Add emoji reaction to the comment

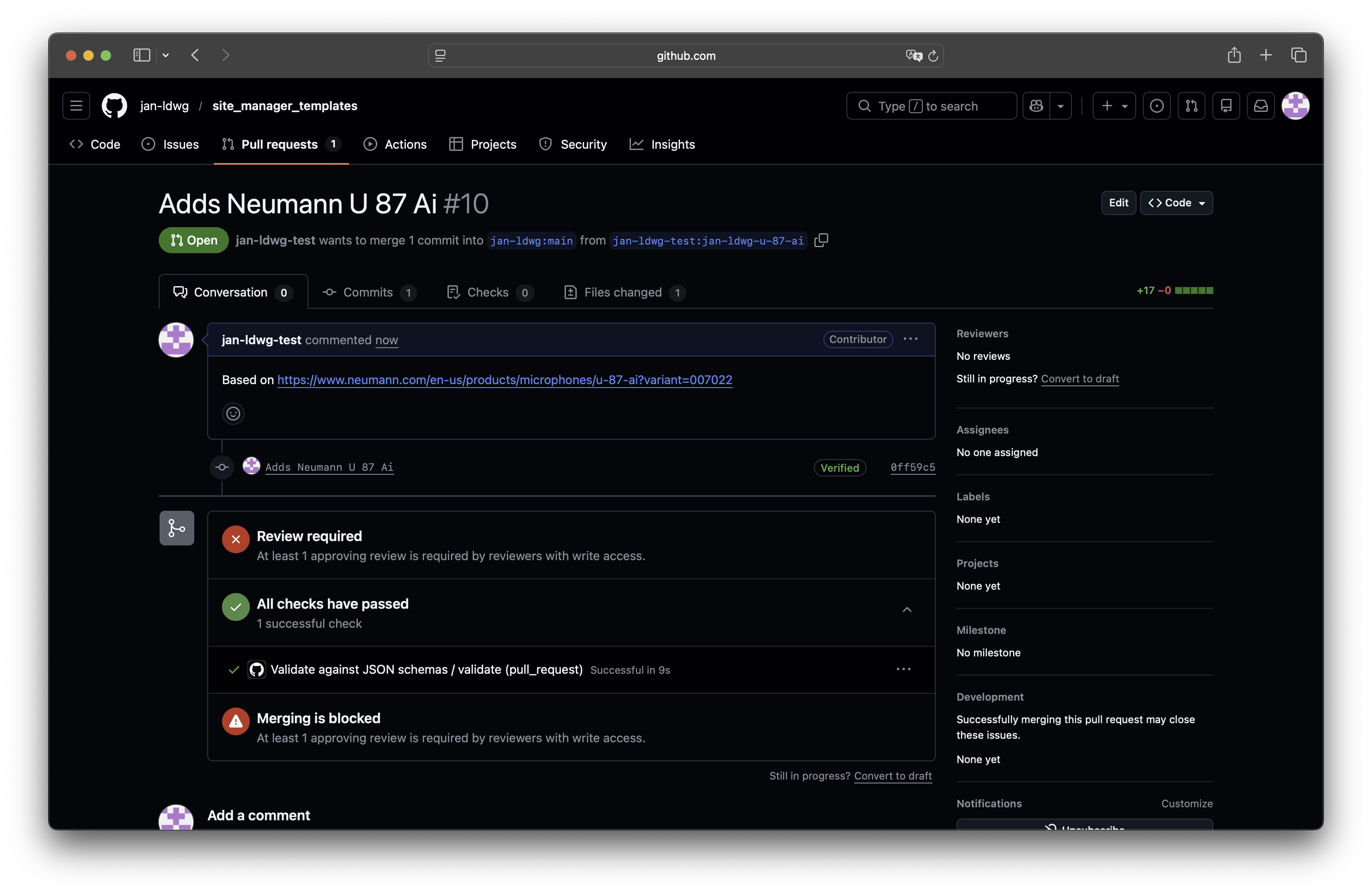pos(233,413)
